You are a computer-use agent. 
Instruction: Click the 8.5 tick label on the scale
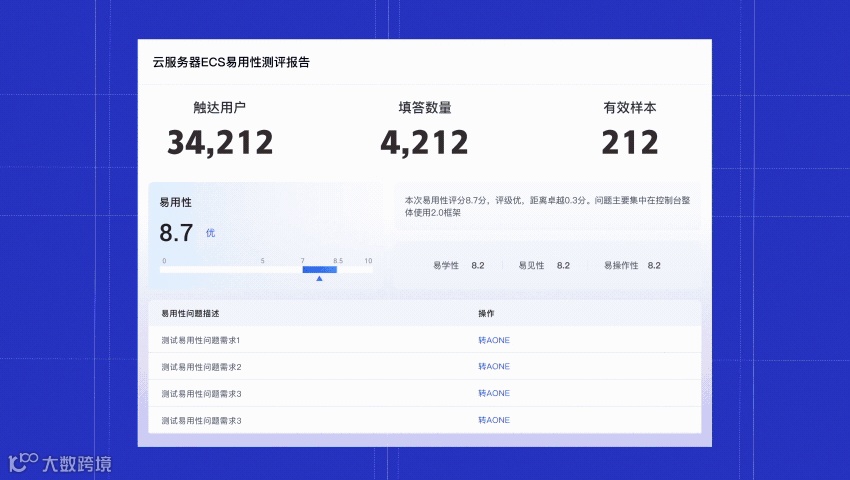(338, 261)
